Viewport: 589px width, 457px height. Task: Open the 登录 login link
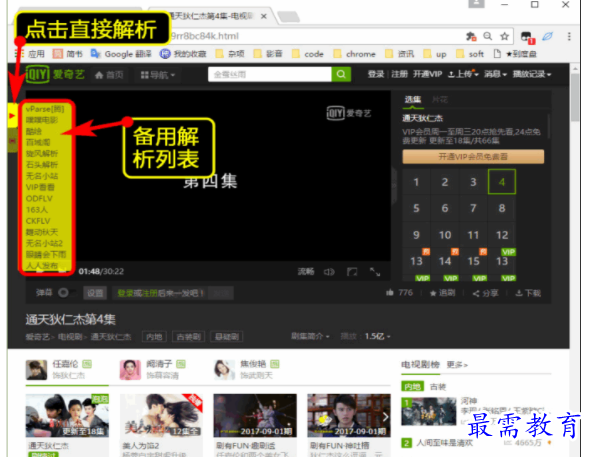376,74
